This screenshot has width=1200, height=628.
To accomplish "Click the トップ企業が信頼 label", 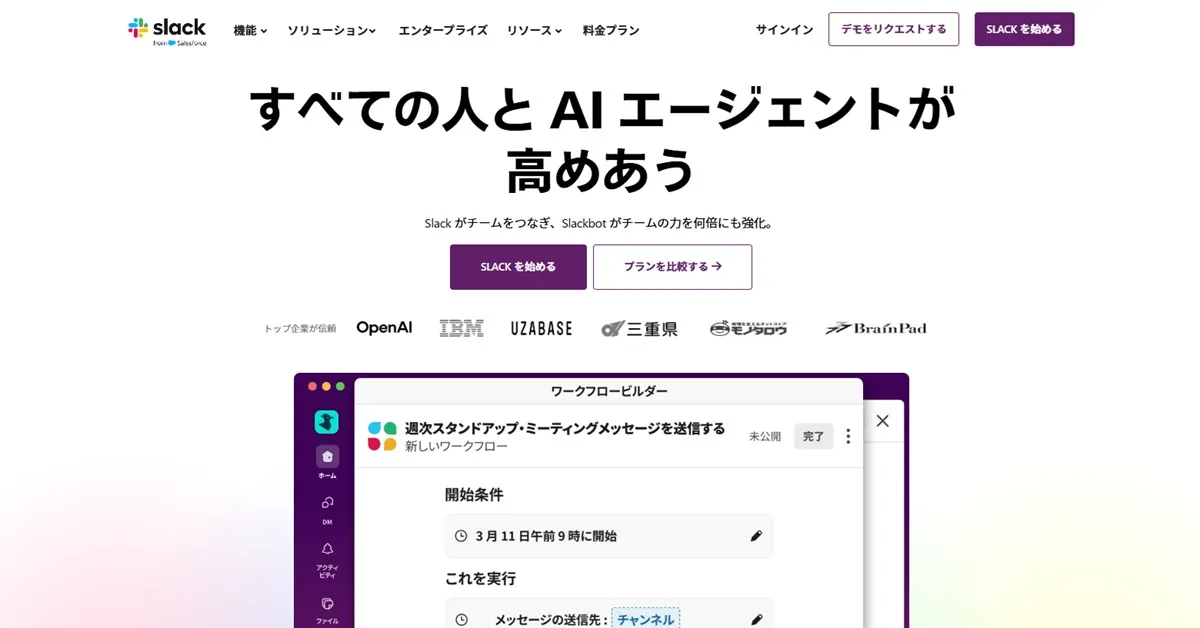I will point(300,328).
